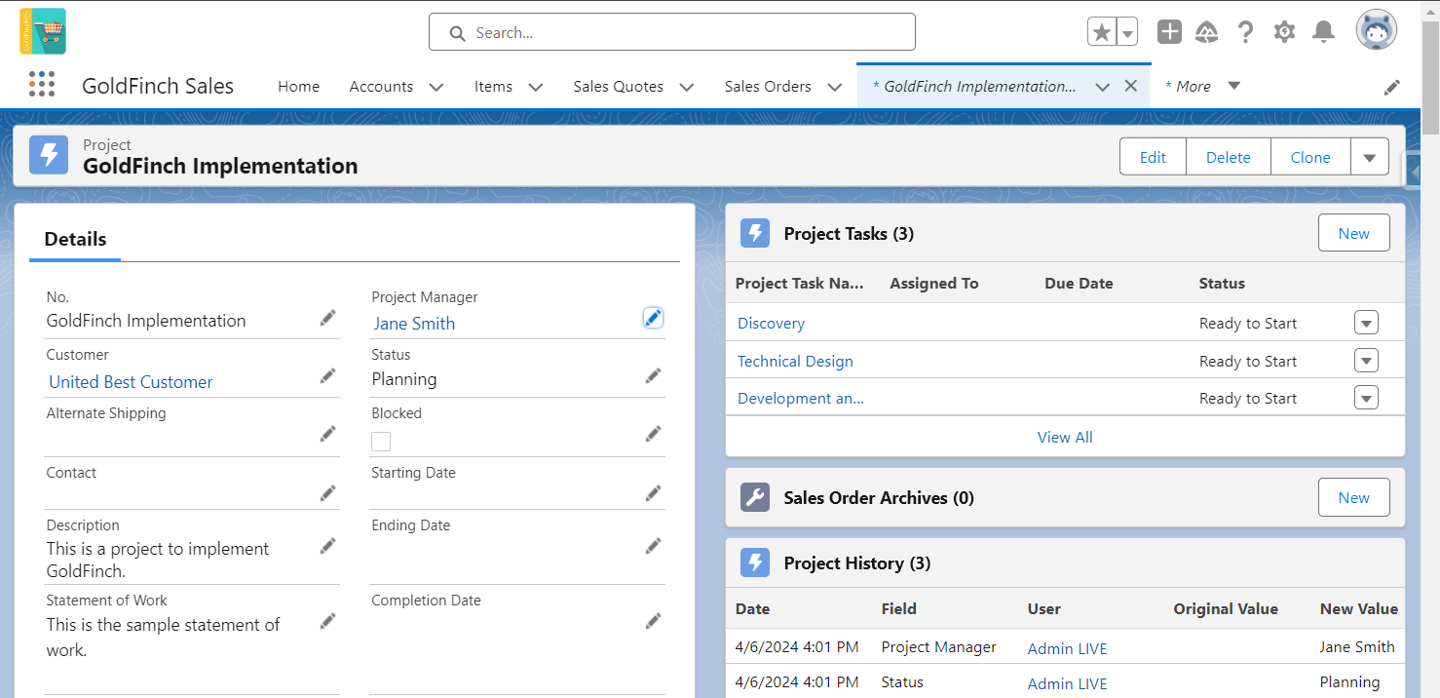Open the Favorites list dropdown arrow
The height and width of the screenshot is (698, 1440).
tap(1127, 32)
